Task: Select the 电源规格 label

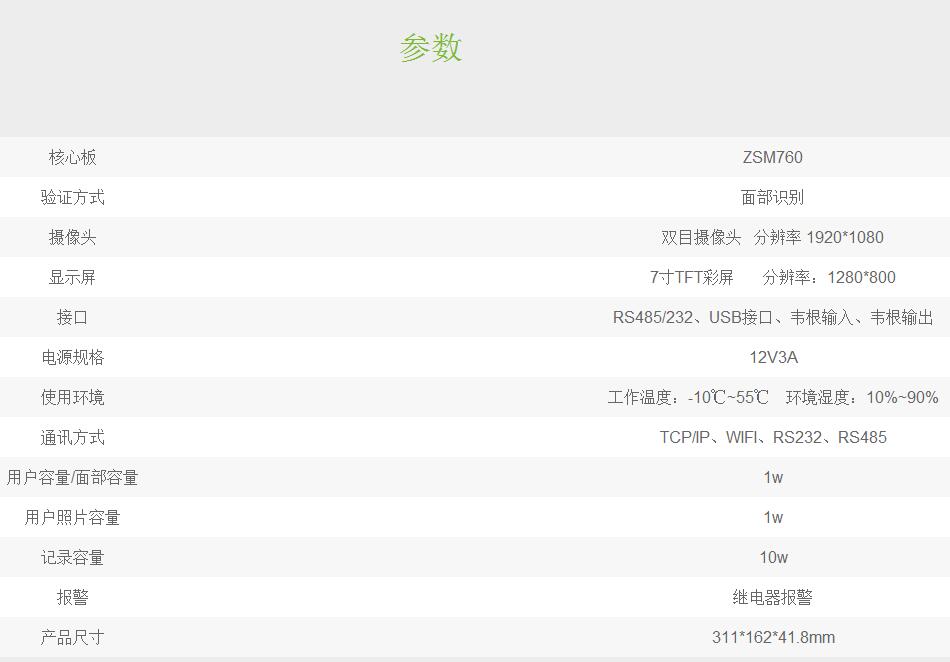Action: (x=72, y=357)
